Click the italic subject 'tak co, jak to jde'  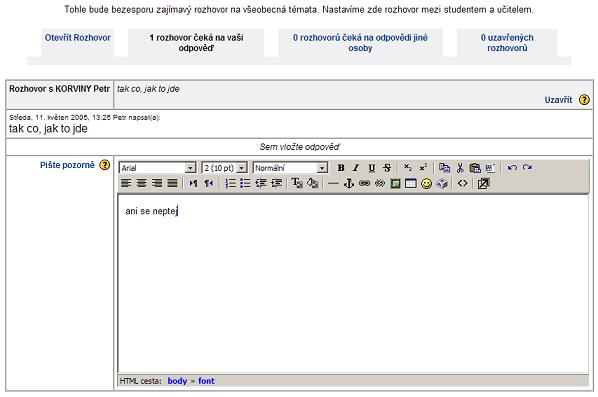148,89
